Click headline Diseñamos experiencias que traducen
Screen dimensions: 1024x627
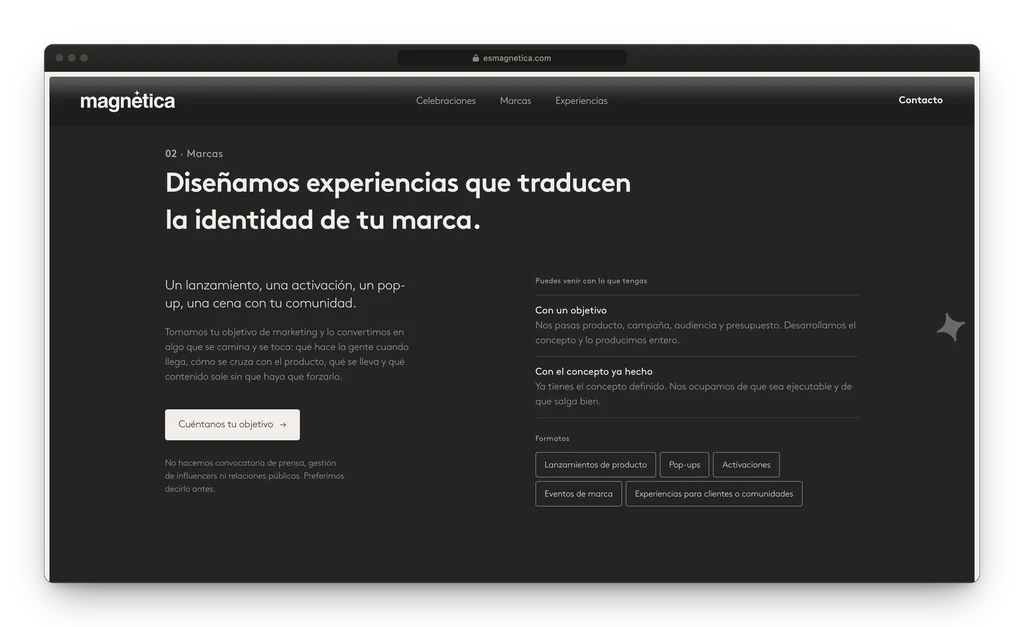398,183
